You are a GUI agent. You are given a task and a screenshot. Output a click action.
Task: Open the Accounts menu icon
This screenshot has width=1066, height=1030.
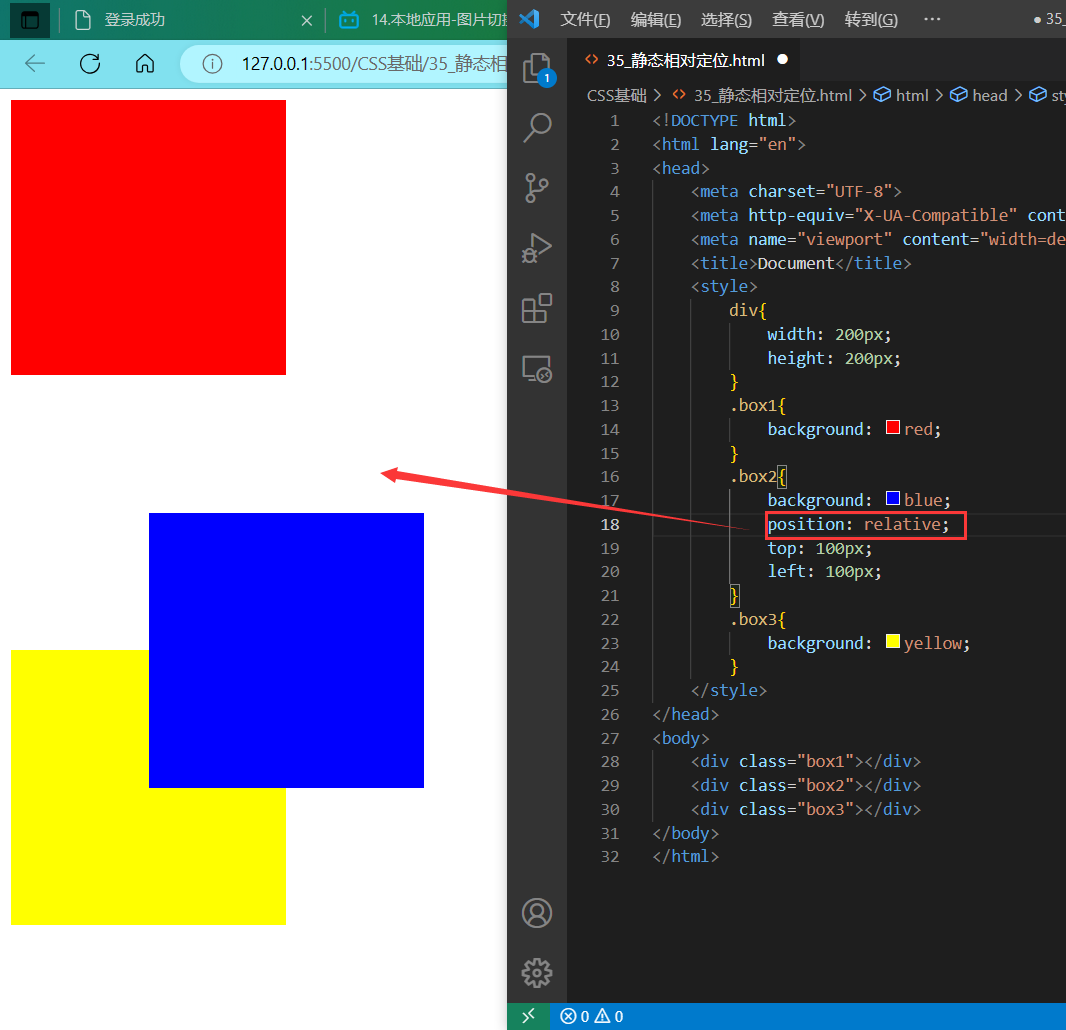click(537, 912)
